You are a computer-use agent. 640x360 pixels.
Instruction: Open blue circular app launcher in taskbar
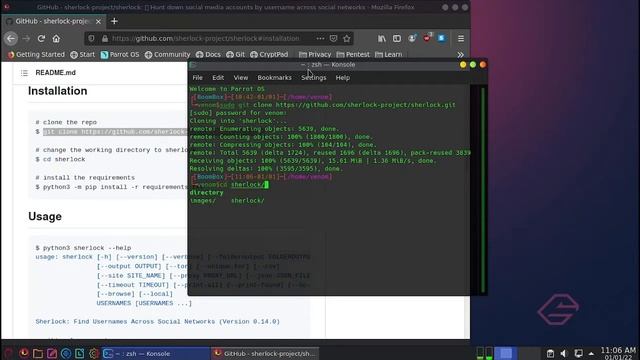point(66,353)
